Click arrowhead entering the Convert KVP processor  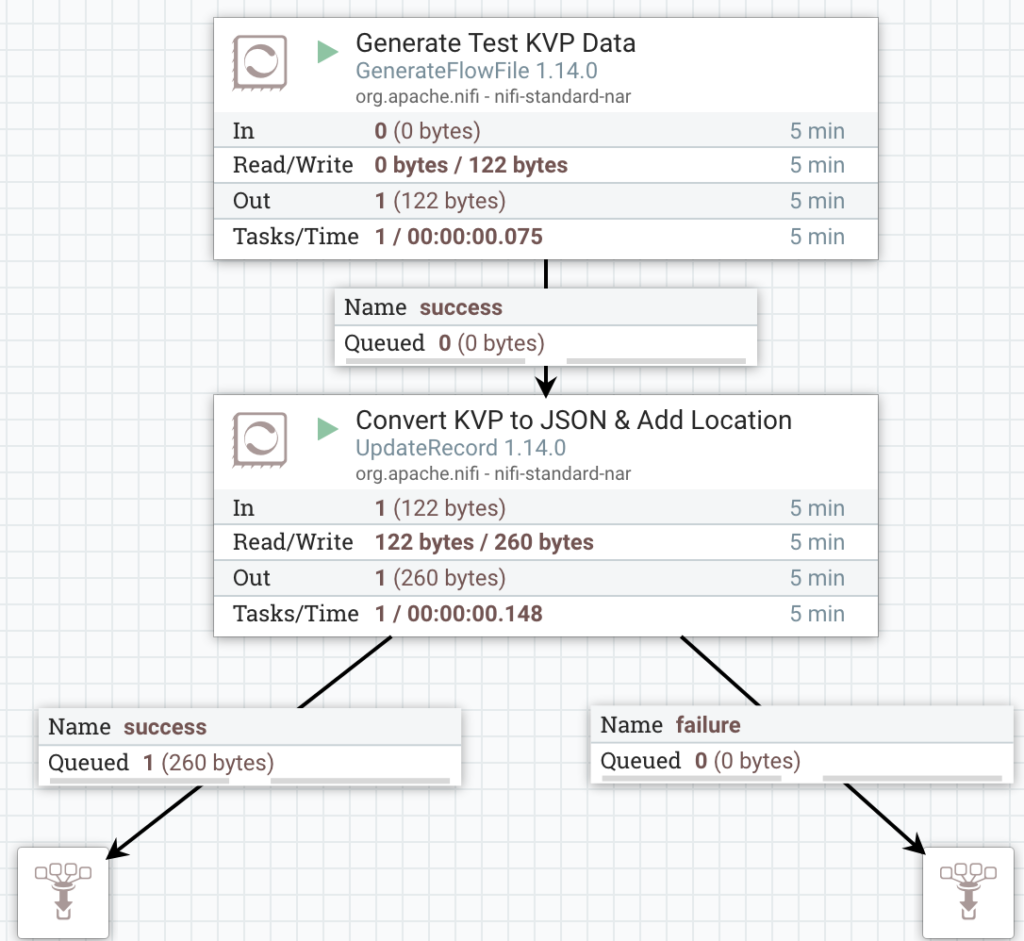point(546,384)
